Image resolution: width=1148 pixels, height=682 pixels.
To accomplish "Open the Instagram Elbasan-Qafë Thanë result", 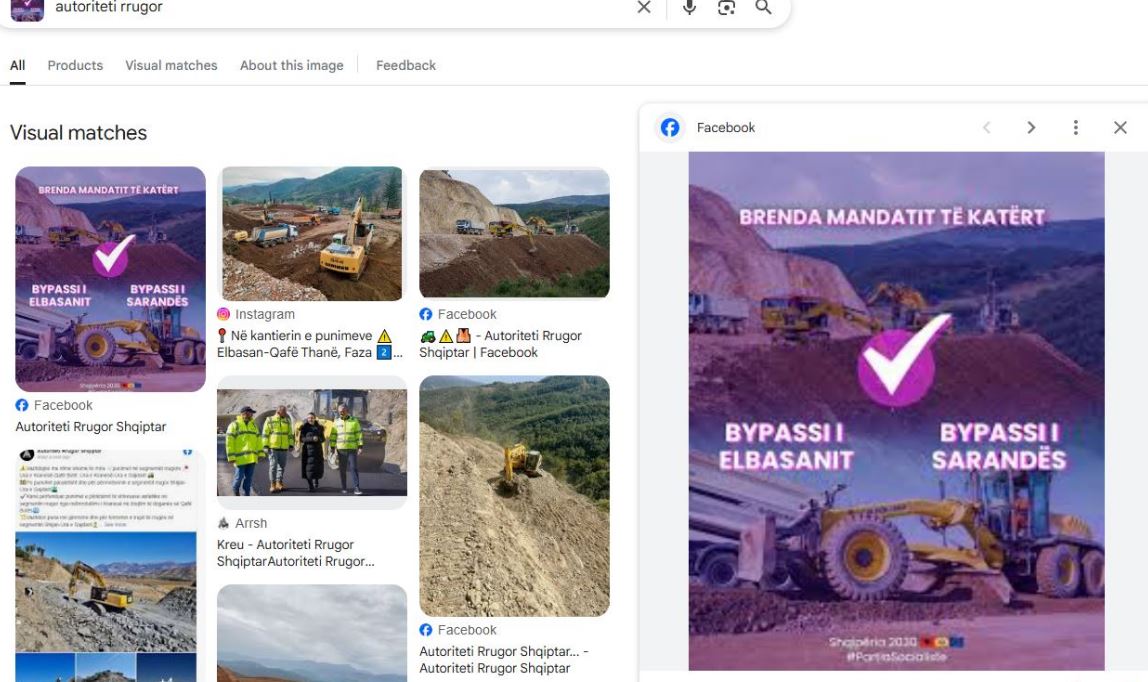I will click(310, 343).
